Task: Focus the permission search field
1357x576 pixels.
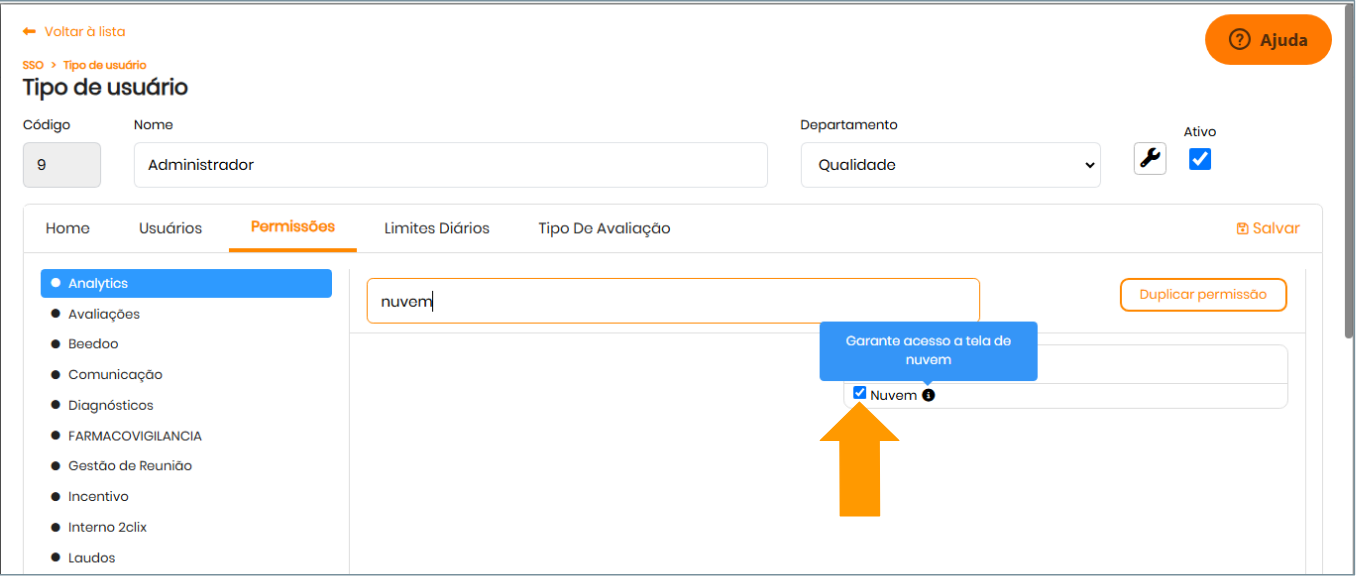Action: (x=672, y=301)
